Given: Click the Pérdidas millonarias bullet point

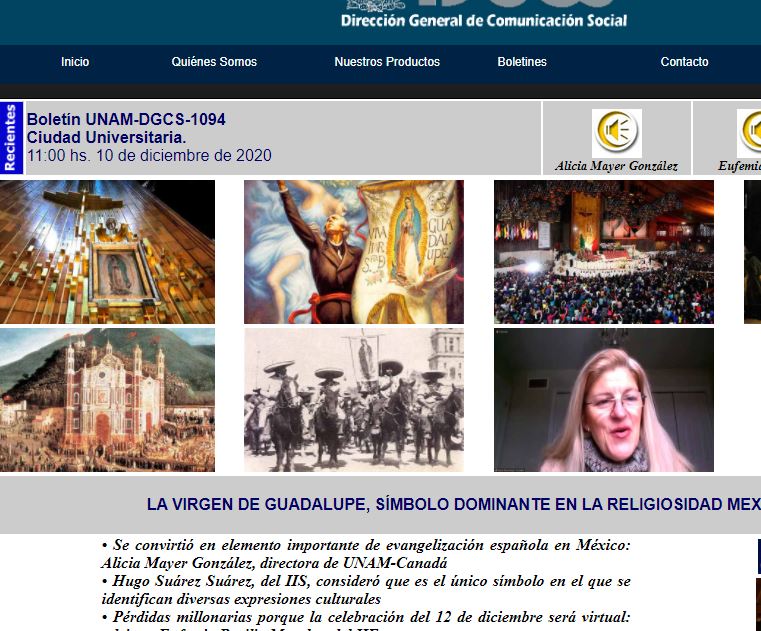Looking at the screenshot, I should [x=365, y=620].
